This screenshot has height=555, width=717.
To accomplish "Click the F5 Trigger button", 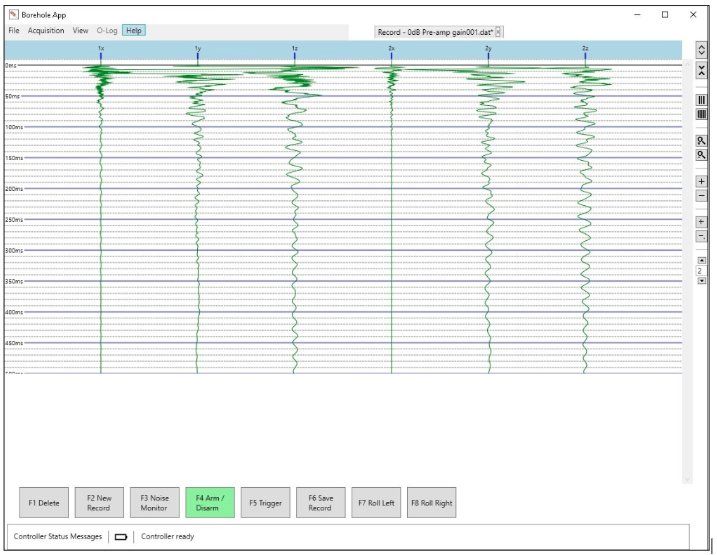I will click(265, 503).
